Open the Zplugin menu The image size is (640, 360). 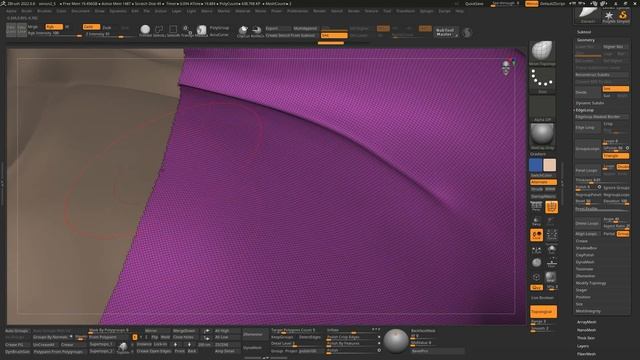tap(427, 11)
